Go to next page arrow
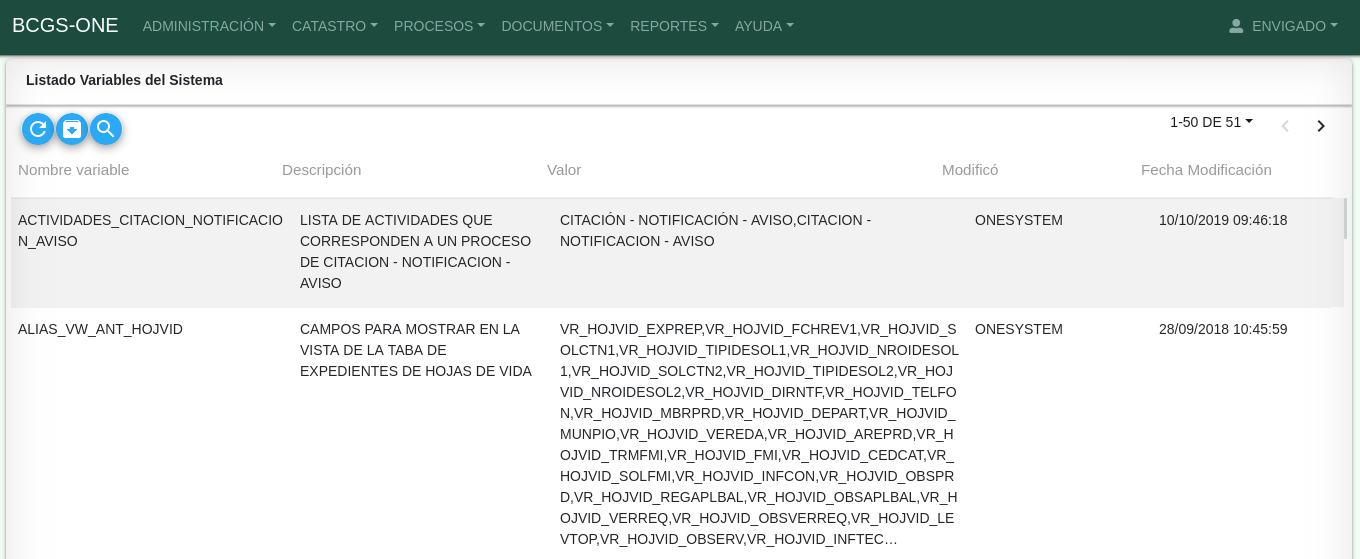 click(x=1321, y=126)
